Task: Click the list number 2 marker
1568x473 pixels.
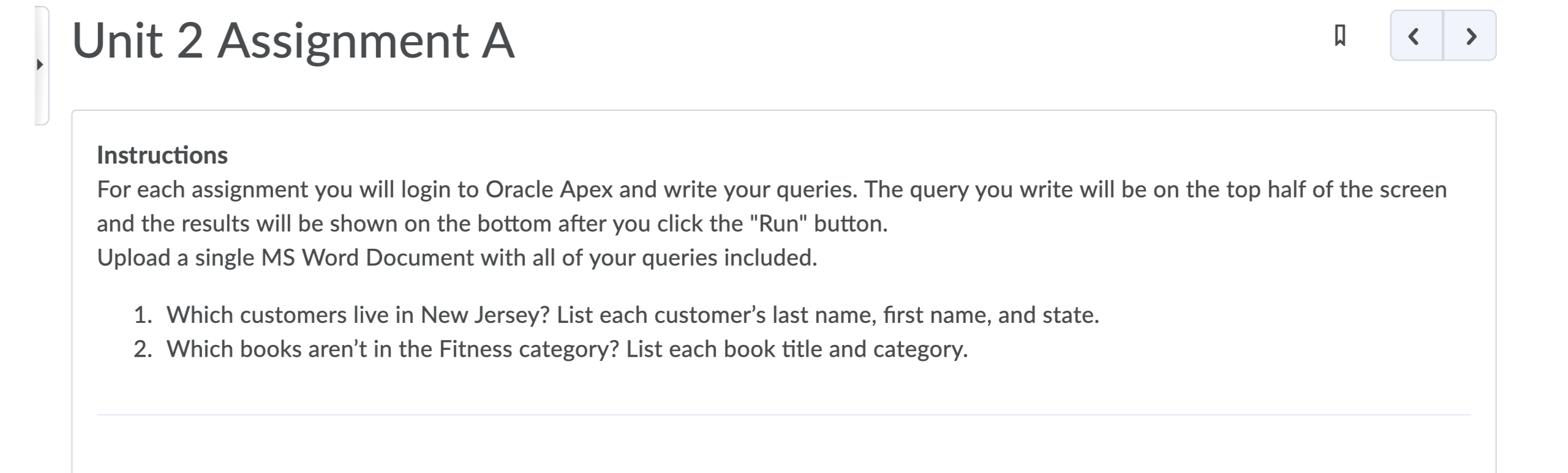Action: tap(143, 349)
